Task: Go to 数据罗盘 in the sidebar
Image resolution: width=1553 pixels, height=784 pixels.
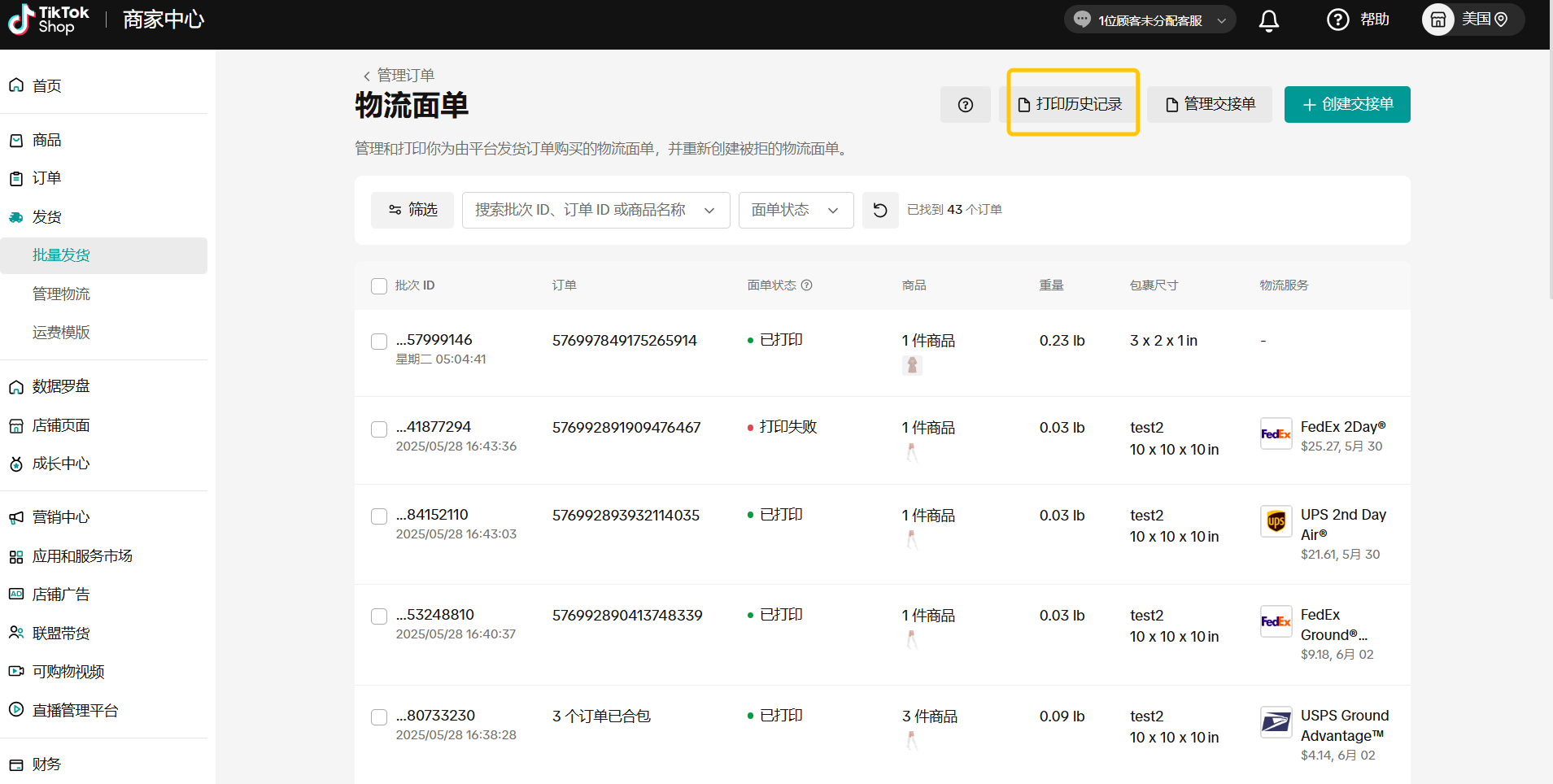Action: [61, 387]
